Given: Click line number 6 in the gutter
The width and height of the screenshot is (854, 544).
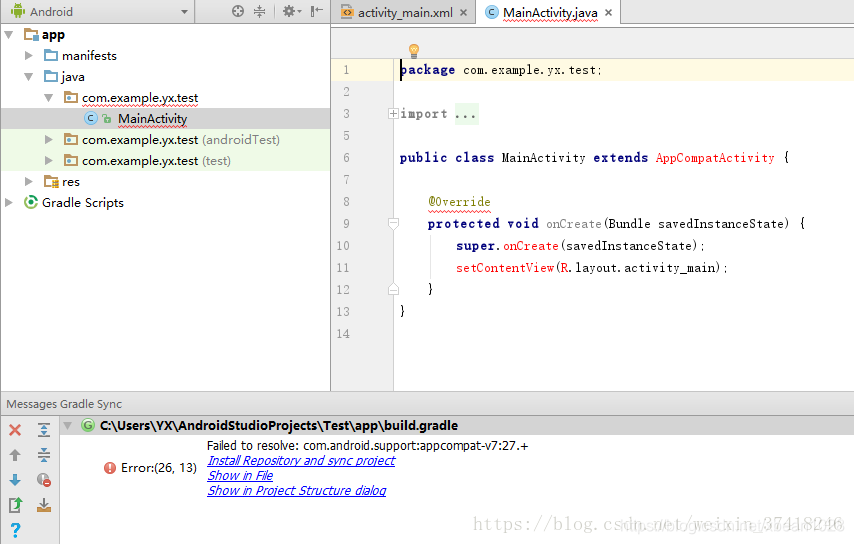Looking at the screenshot, I should [x=346, y=158].
